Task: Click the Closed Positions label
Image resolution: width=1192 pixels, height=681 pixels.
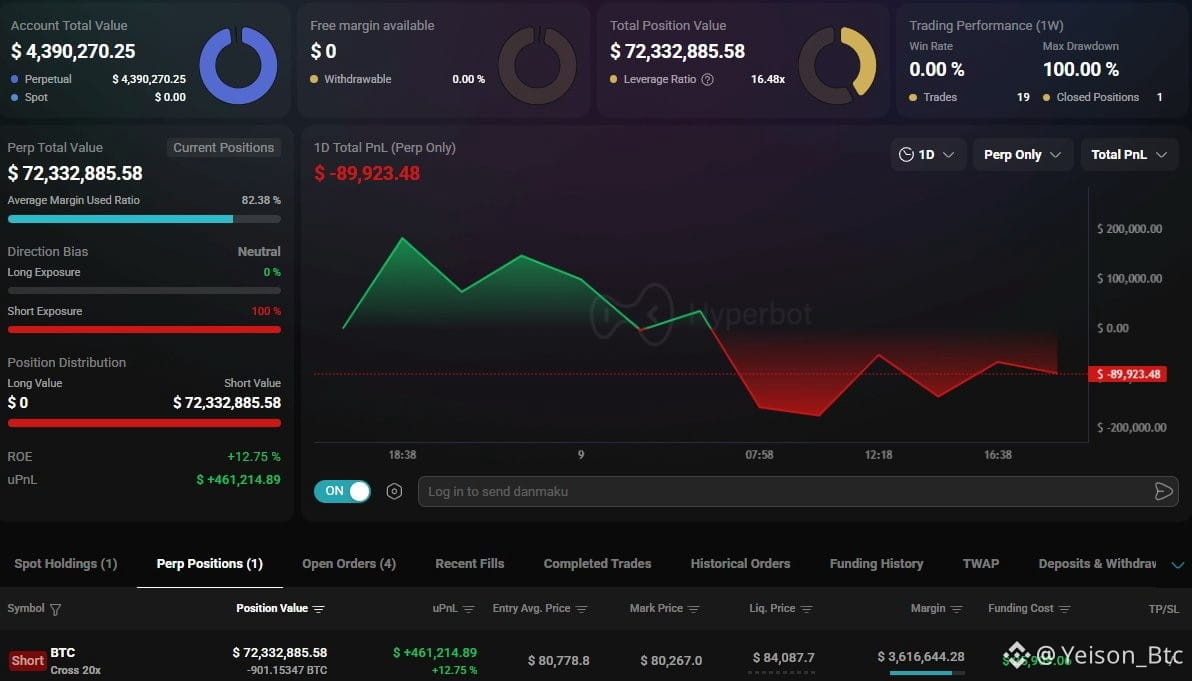Action: click(1098, 97)
